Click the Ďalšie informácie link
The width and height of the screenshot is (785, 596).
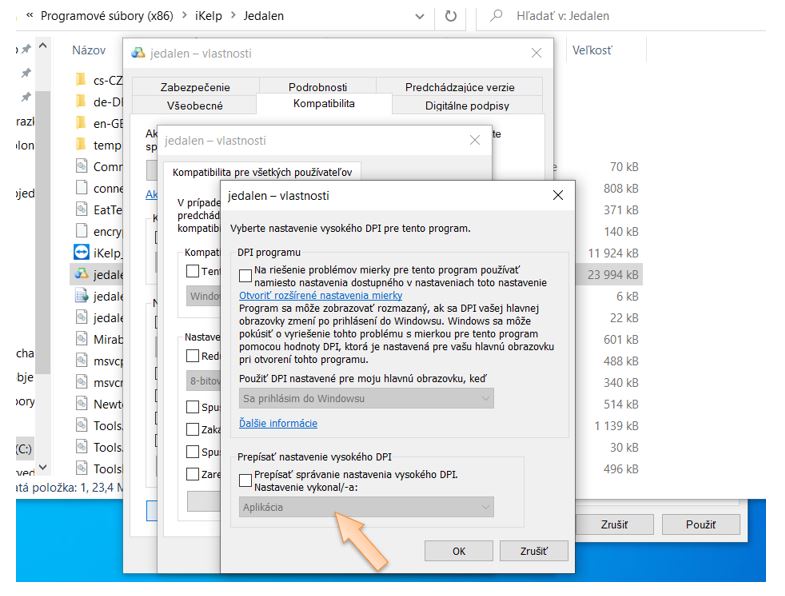point(277,423)
